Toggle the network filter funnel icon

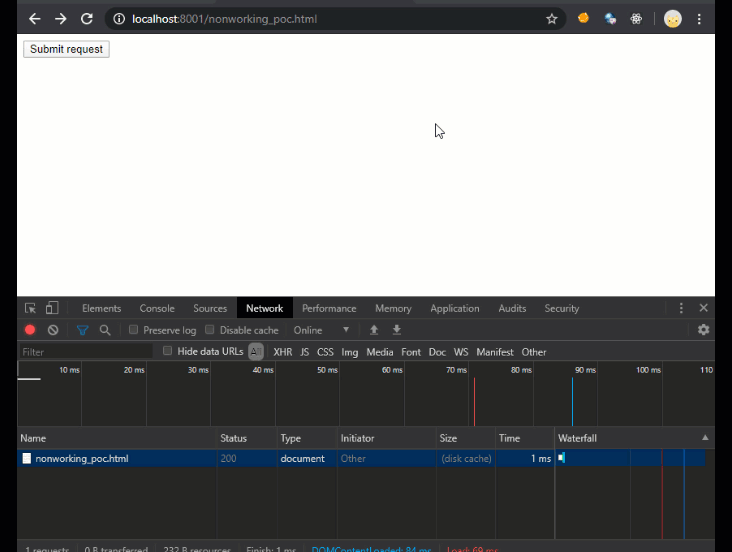(83, 330)
